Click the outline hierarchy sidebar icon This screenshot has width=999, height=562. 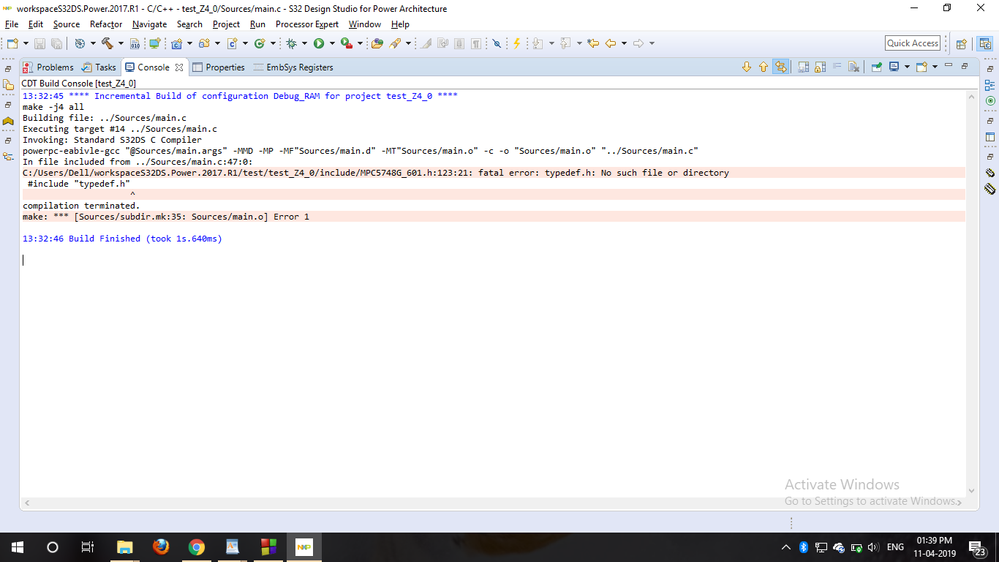(x=8, y=156)
